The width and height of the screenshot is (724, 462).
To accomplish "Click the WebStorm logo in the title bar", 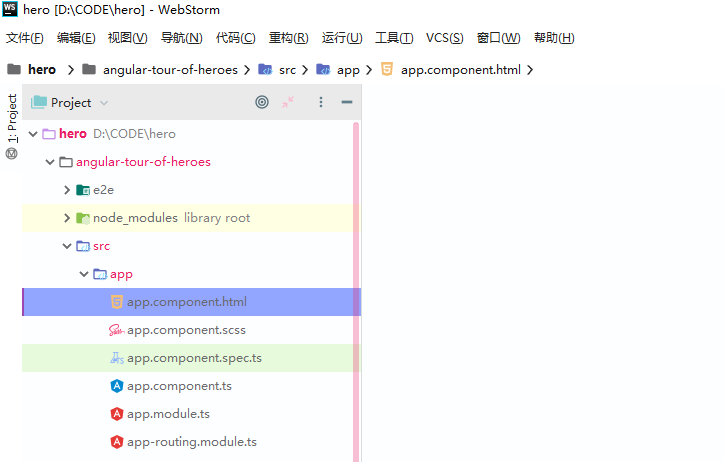I will 10,9.
